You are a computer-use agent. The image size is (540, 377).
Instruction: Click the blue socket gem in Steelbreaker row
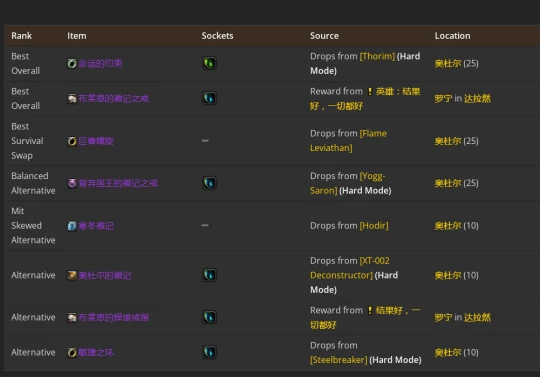209,352
